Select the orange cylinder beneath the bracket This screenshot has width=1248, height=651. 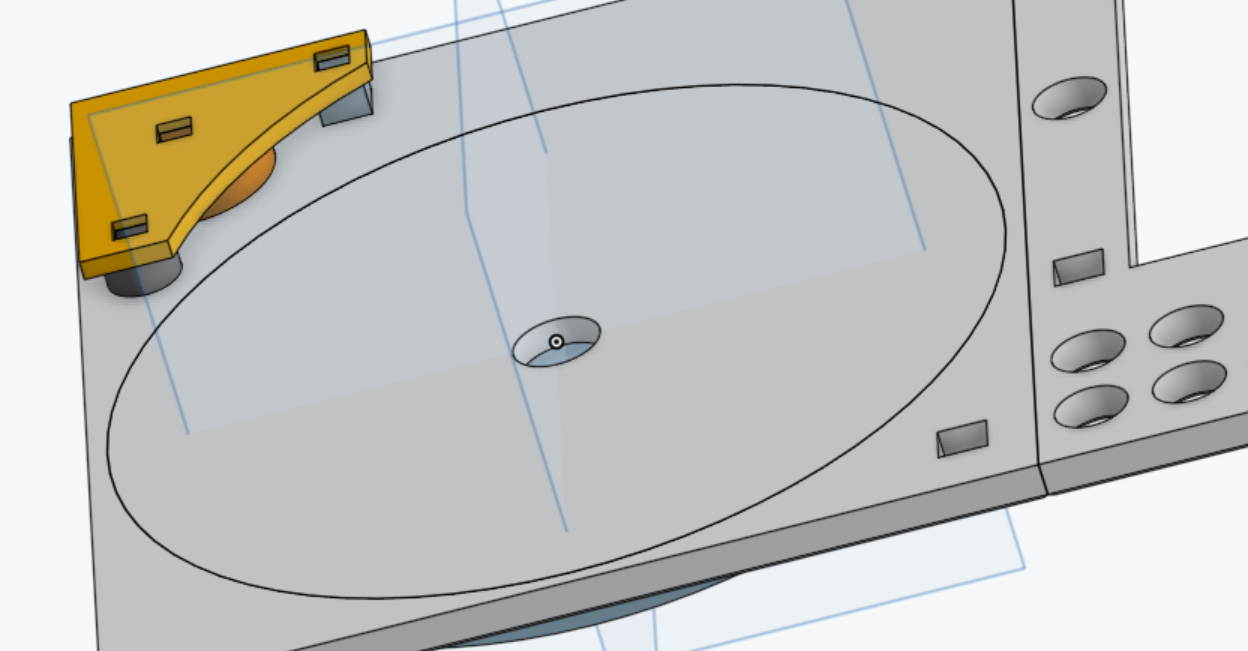(x=245, y=185)
